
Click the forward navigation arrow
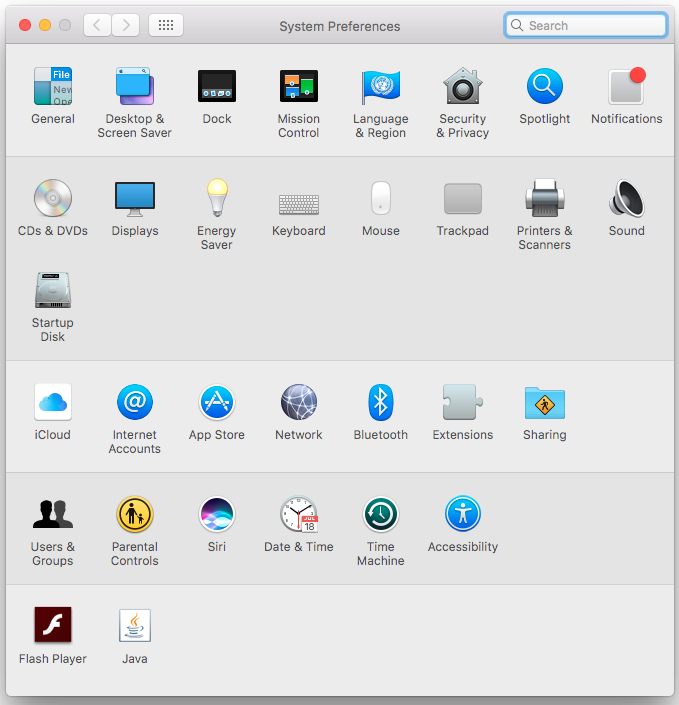point(125,25)
